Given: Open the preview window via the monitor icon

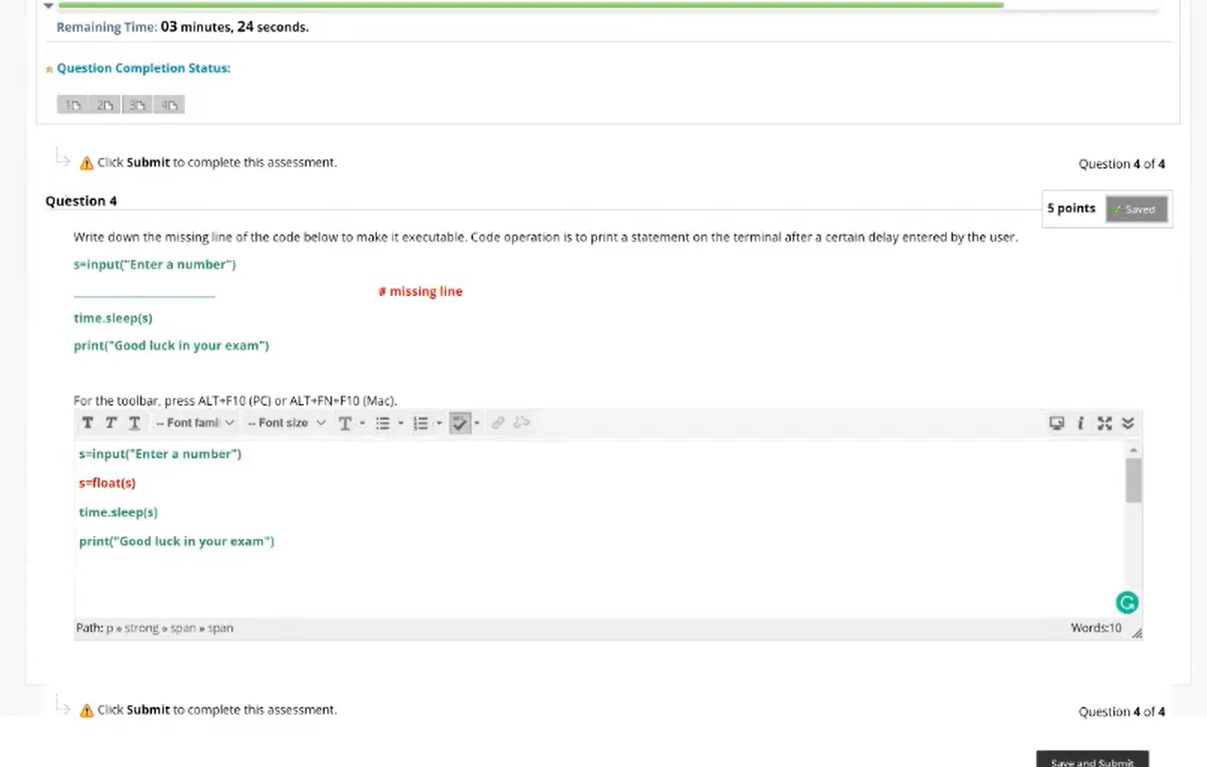Looking at the screenshot, I should [1056, 423].
